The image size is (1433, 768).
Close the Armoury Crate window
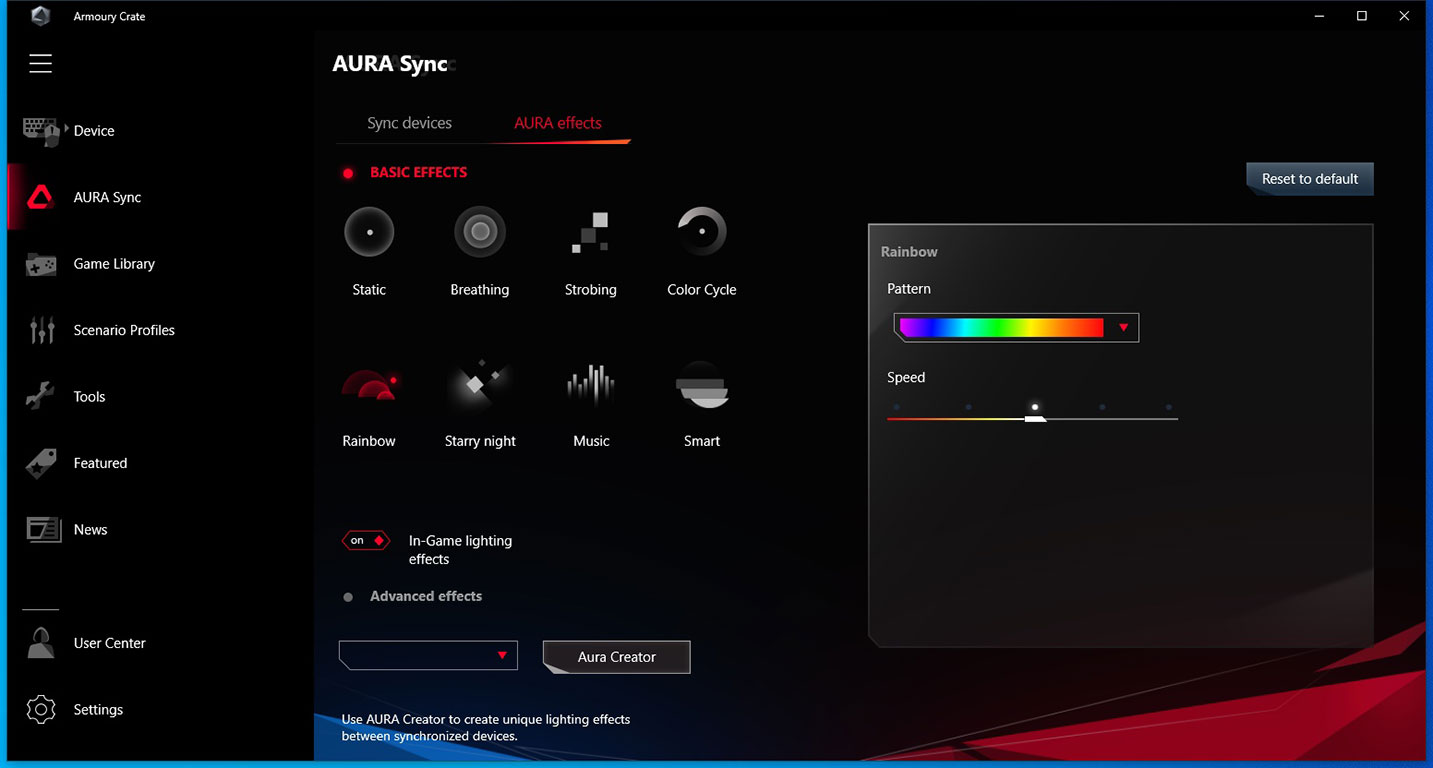pyautogui.click(x=1405, y=16)
